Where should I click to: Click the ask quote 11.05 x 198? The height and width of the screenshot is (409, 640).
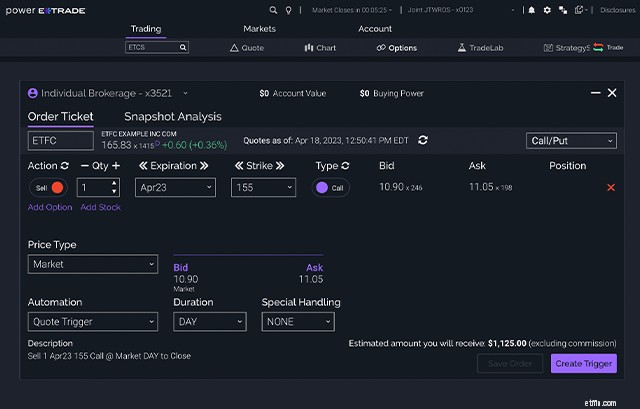[x=490, y=187]
